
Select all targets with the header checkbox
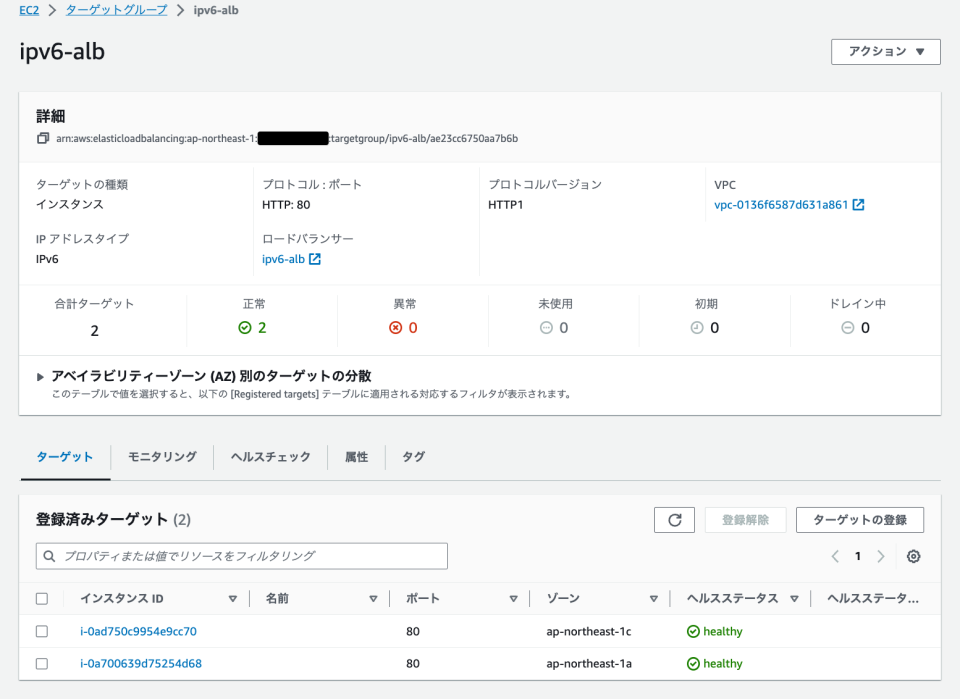point(41,597)
